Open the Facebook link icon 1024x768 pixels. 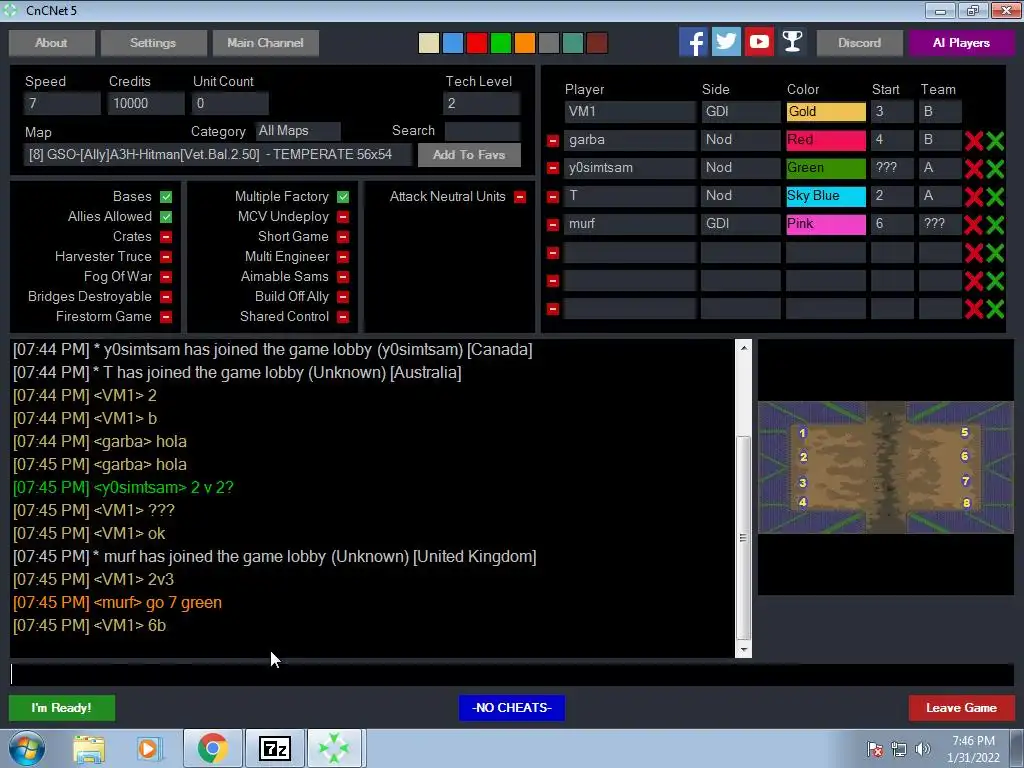693,42
